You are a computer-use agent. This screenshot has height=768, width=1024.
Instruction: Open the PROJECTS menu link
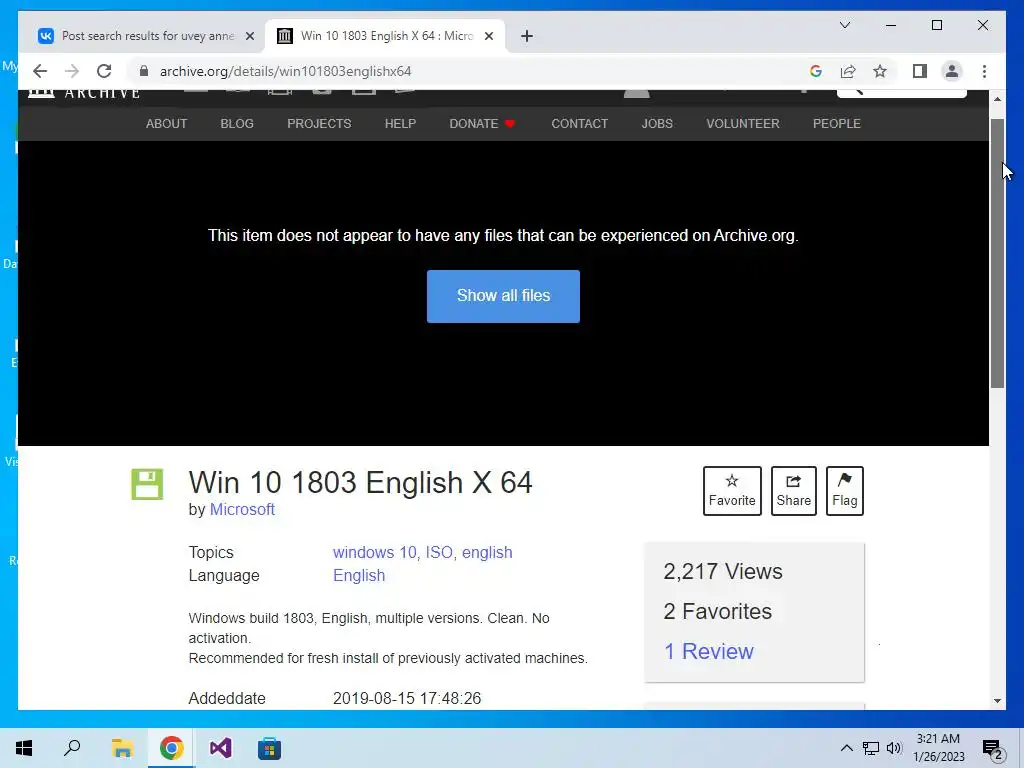click(x=319, y=123)
